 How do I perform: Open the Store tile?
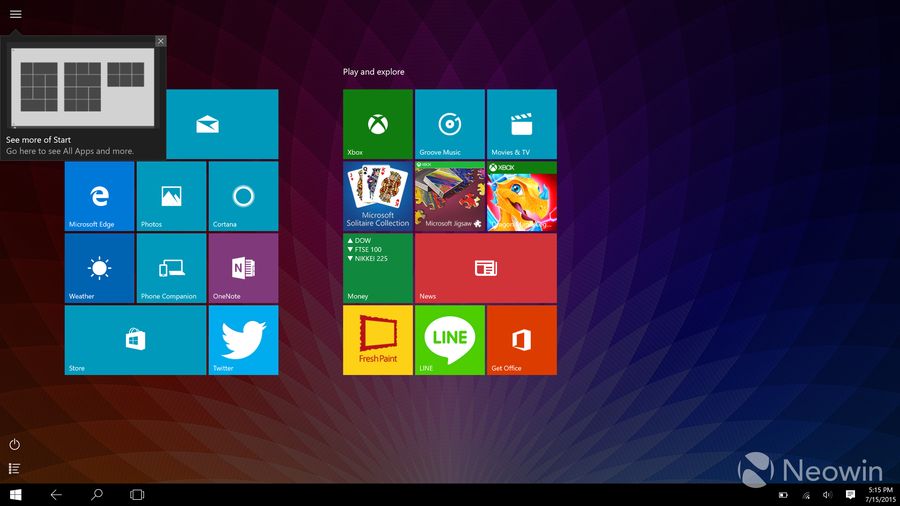click(135, 340)
